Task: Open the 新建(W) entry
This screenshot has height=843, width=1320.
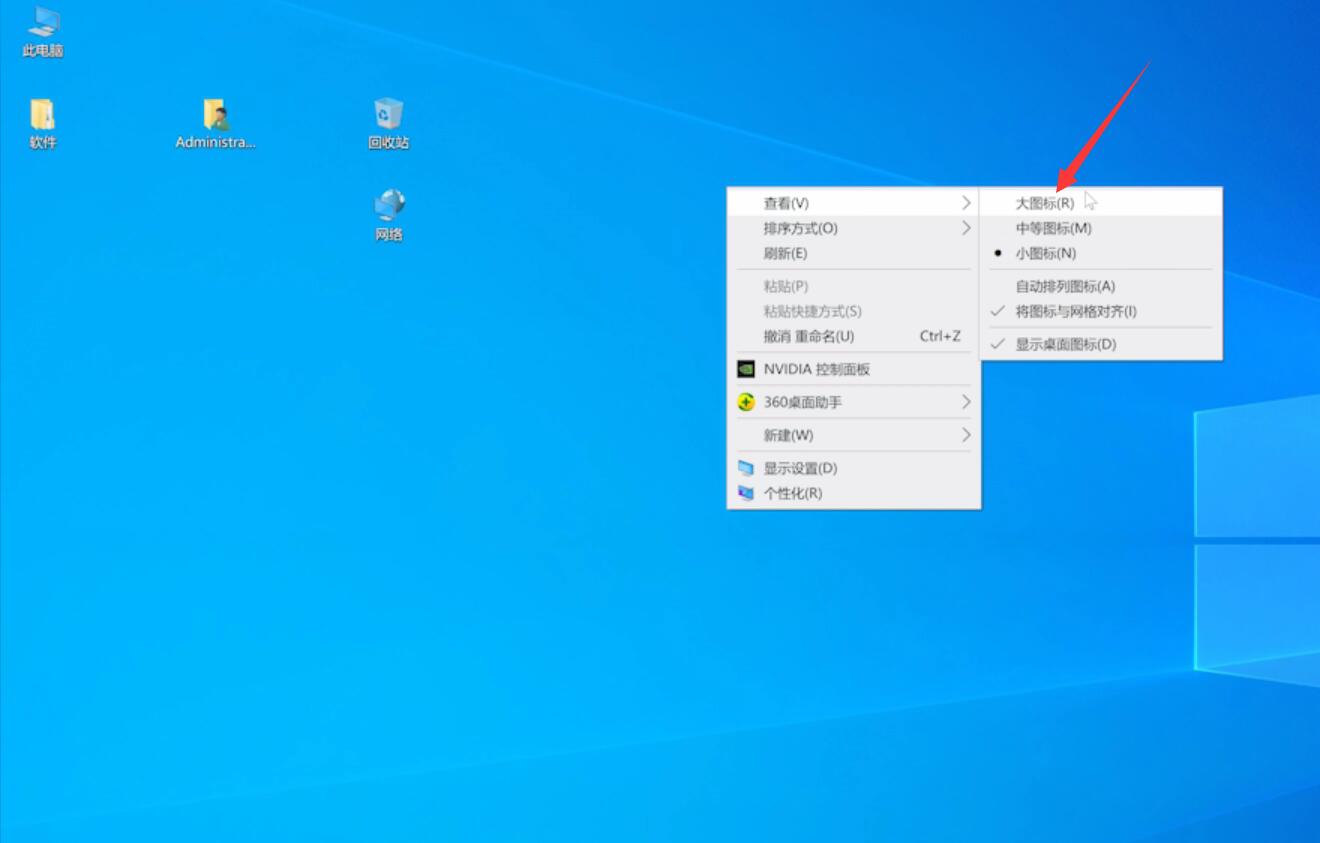Action: (853, 435)
